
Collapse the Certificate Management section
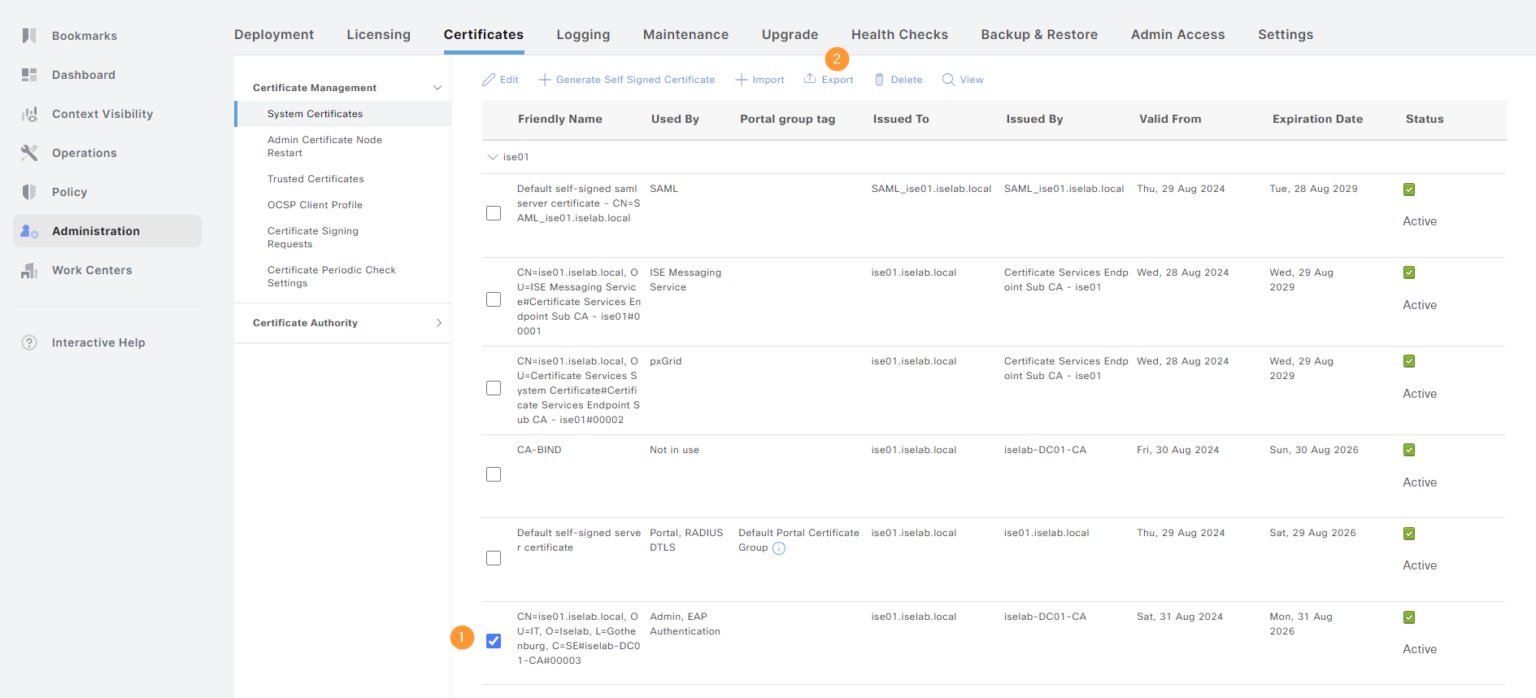[437, 88]
